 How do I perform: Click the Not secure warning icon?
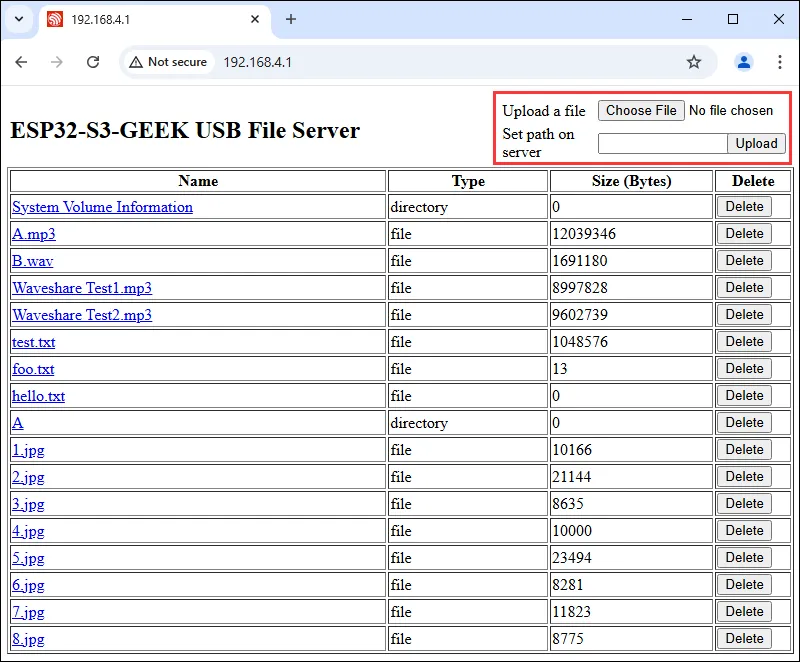click(136, 62)
